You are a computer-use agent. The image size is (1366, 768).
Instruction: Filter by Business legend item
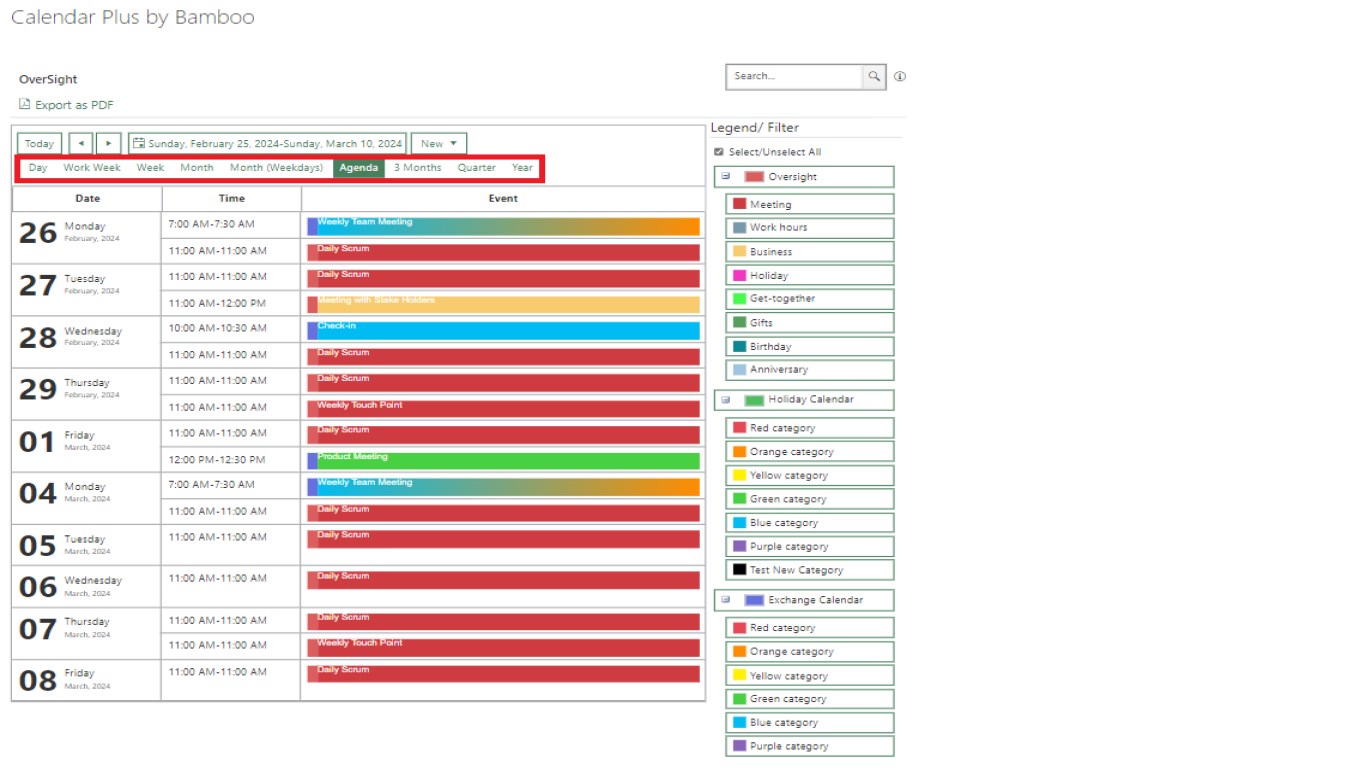(x=810, y=252)
